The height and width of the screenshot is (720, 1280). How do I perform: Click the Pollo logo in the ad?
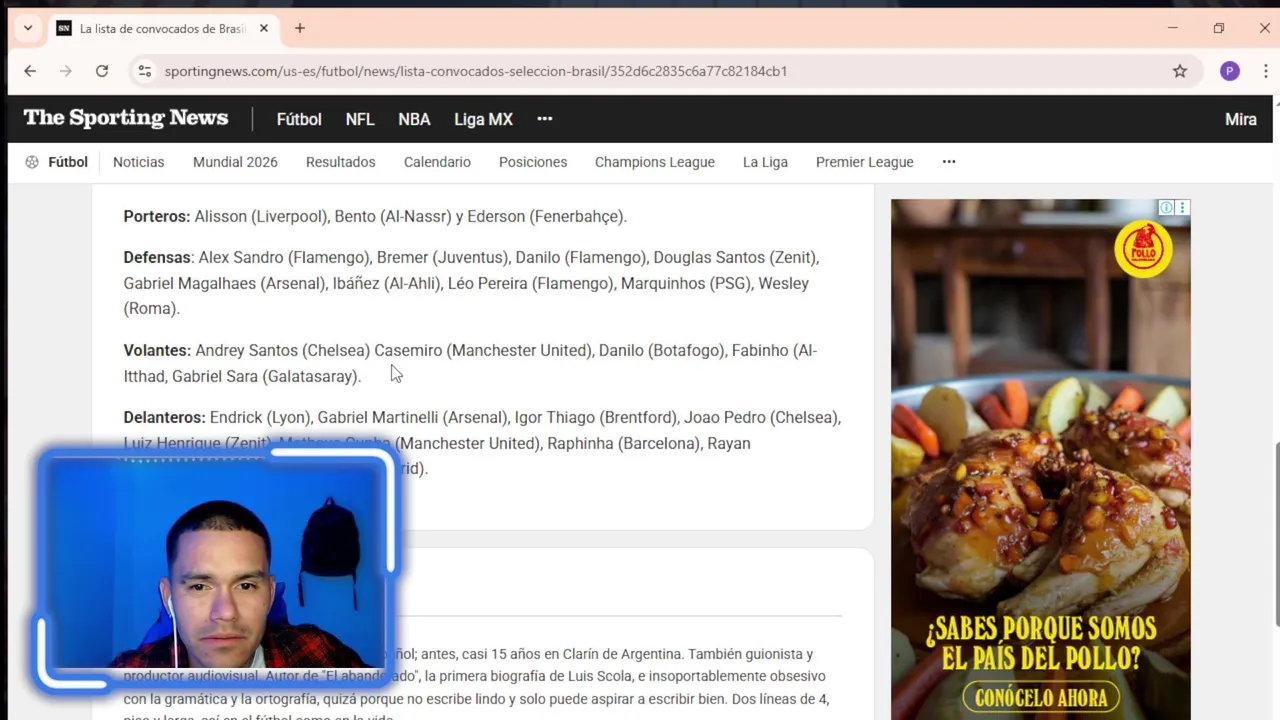pyautogui.click(x=1143, y=249)
